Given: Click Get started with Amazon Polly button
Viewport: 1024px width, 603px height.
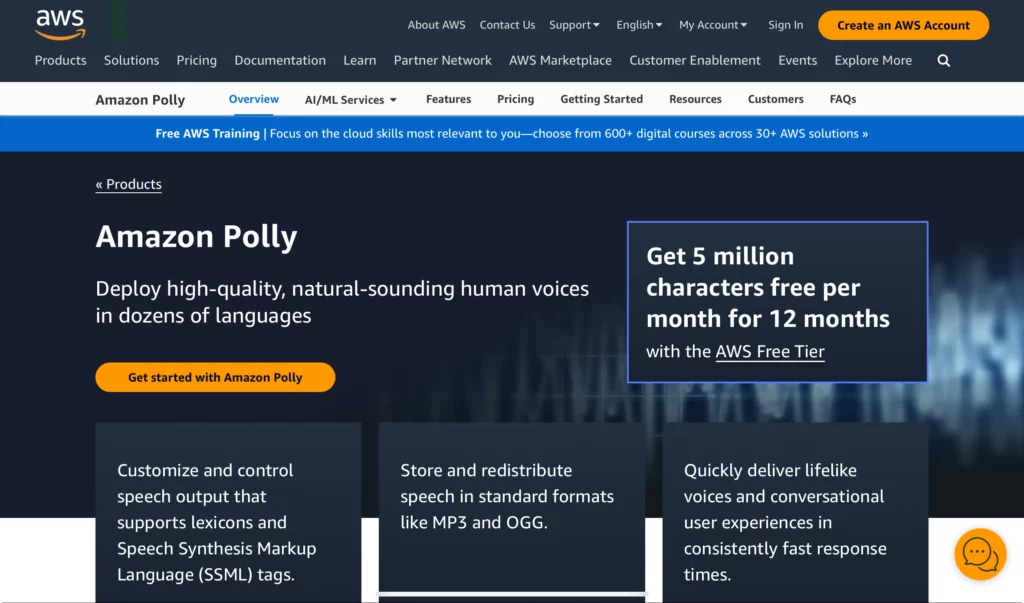Looking at the screenshot, I should tap(215, 377).
